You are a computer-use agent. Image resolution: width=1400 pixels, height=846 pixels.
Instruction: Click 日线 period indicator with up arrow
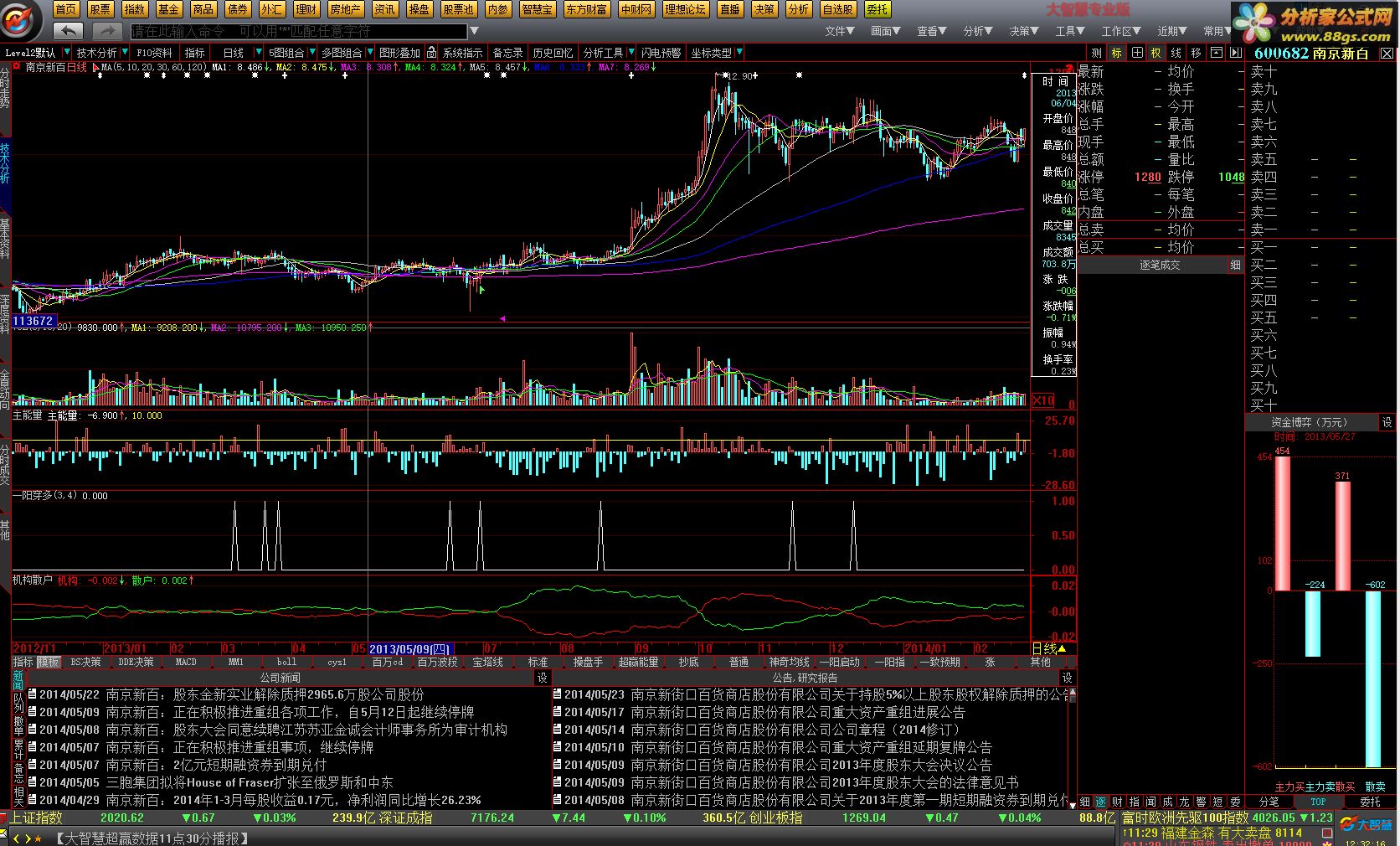point(1049,649)
